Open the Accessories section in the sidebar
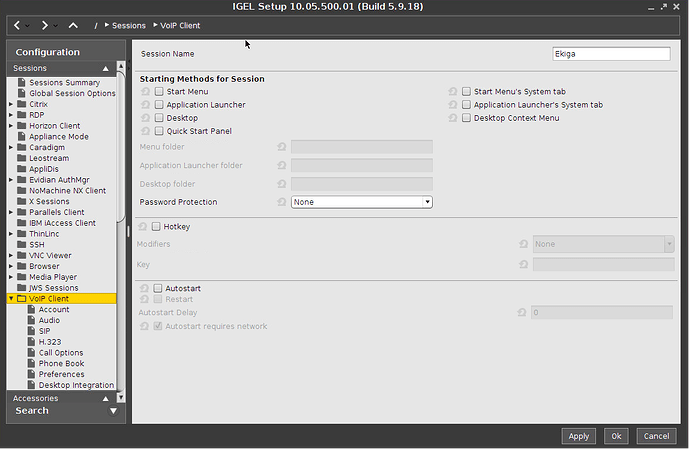This screenshot has height=449, width=689. click(35, 398)
